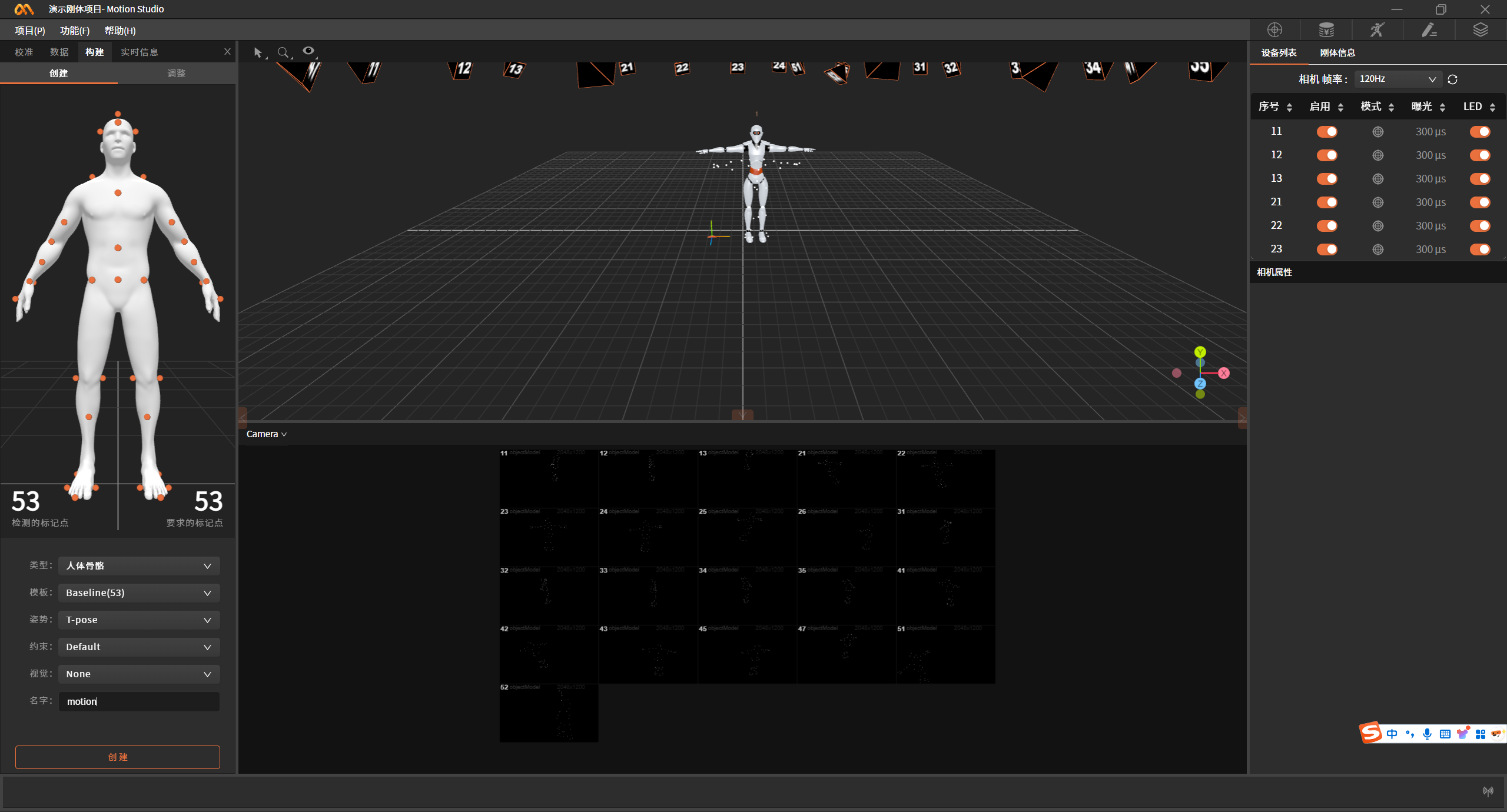
Task: Open the 120Hz frame rate dropdown
Action: [1398, 79]
